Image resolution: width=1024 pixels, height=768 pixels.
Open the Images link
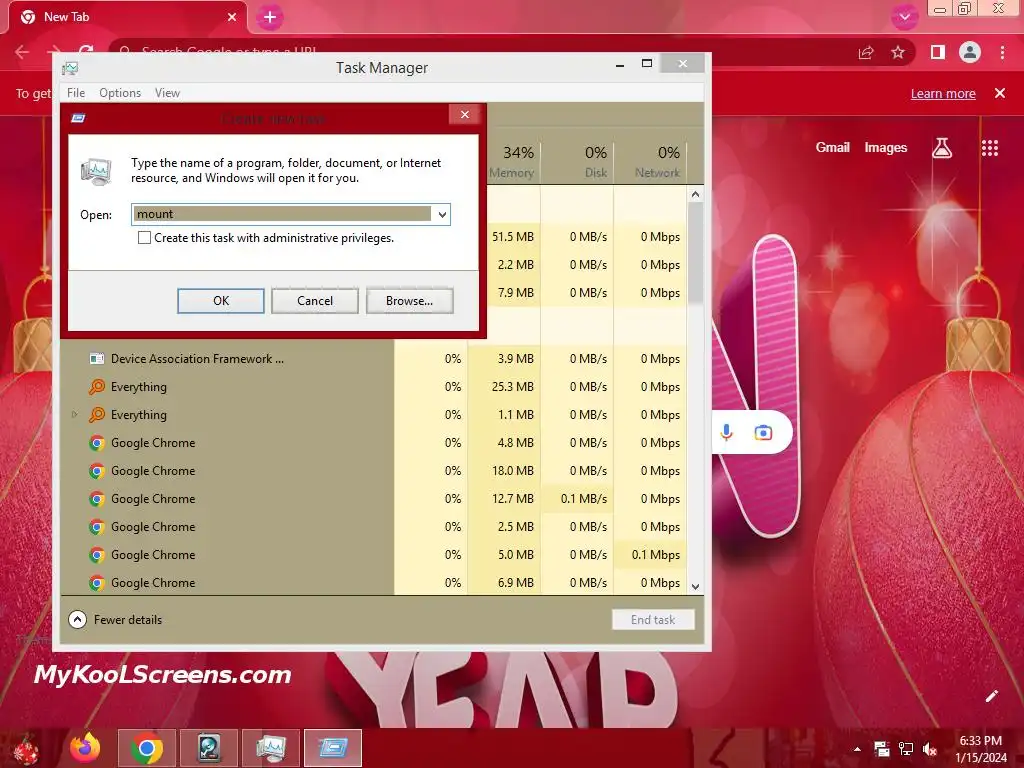click(x=886, y=148)
